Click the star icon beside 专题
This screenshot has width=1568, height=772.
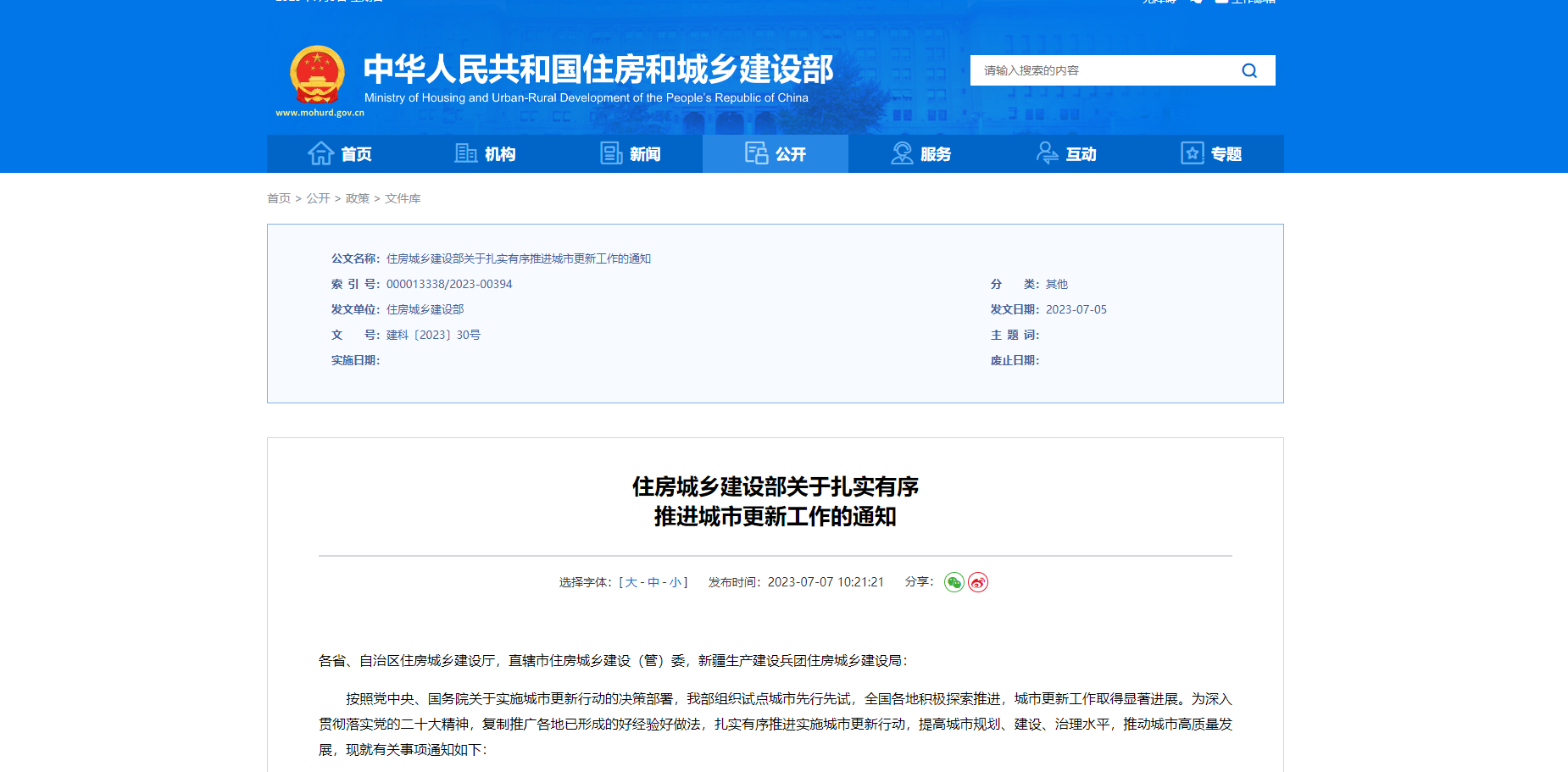(1192, 153)
